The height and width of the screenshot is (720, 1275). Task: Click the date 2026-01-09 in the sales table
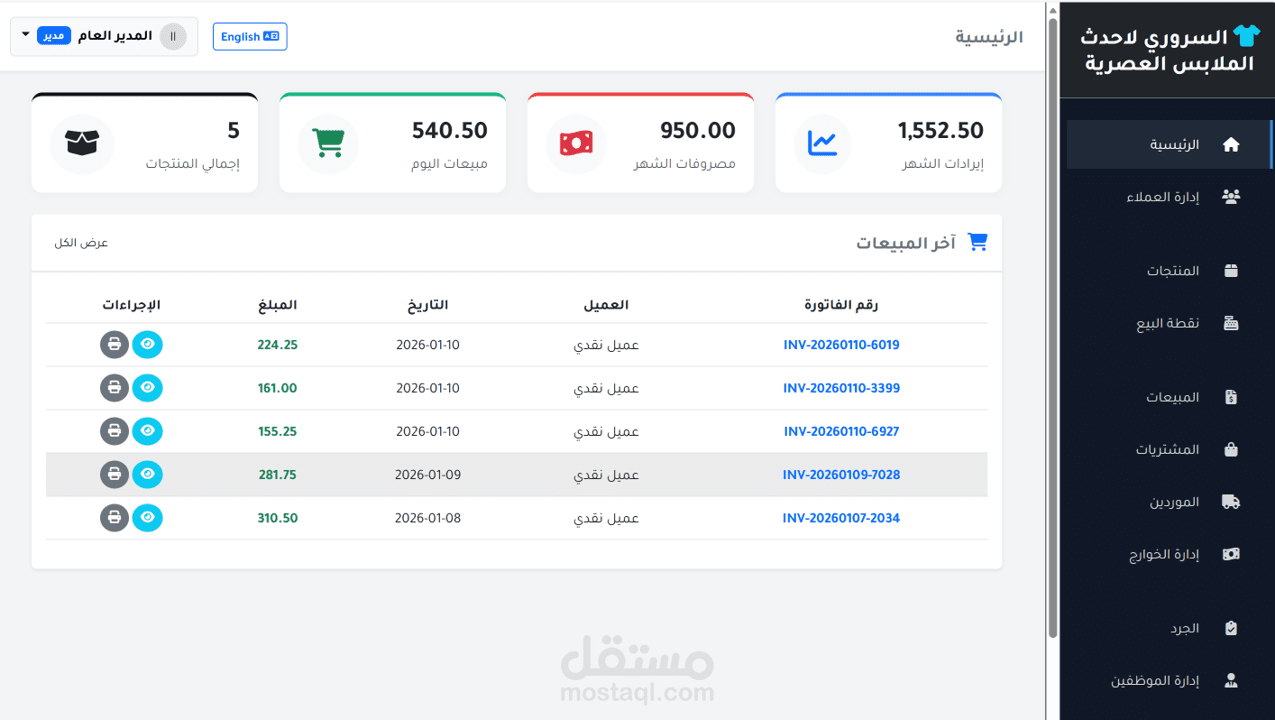[428, 475]
